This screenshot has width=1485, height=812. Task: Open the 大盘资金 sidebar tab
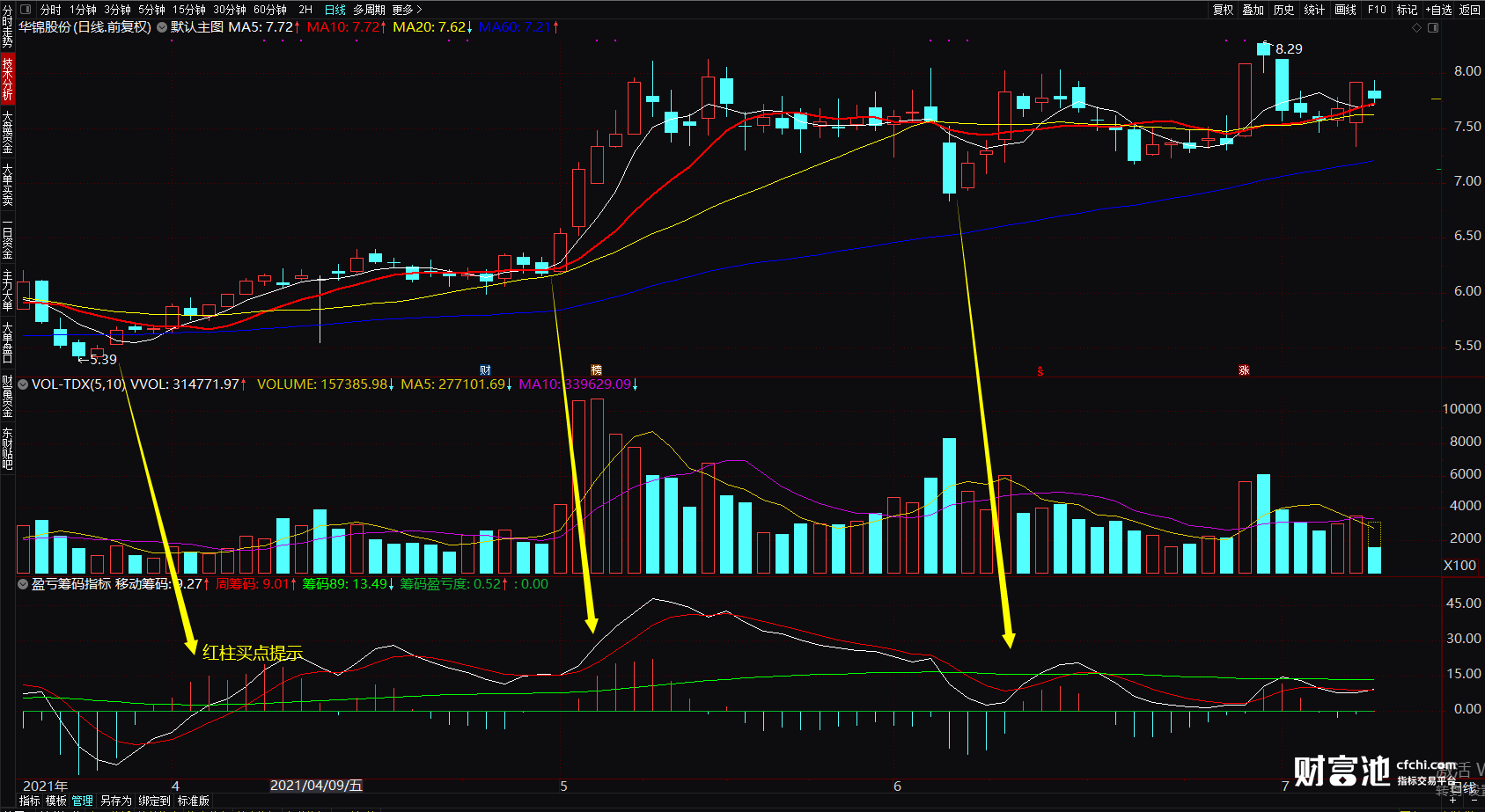point(7,132)
